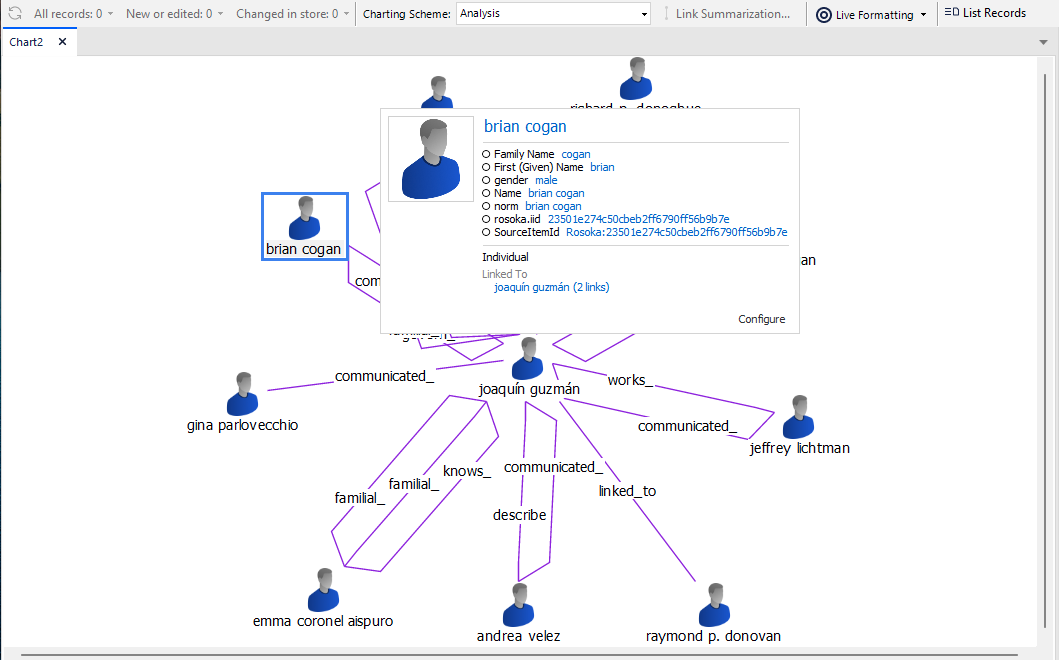
Task: Click the horizontal chart scrollbar
Action: click(520, 655)
